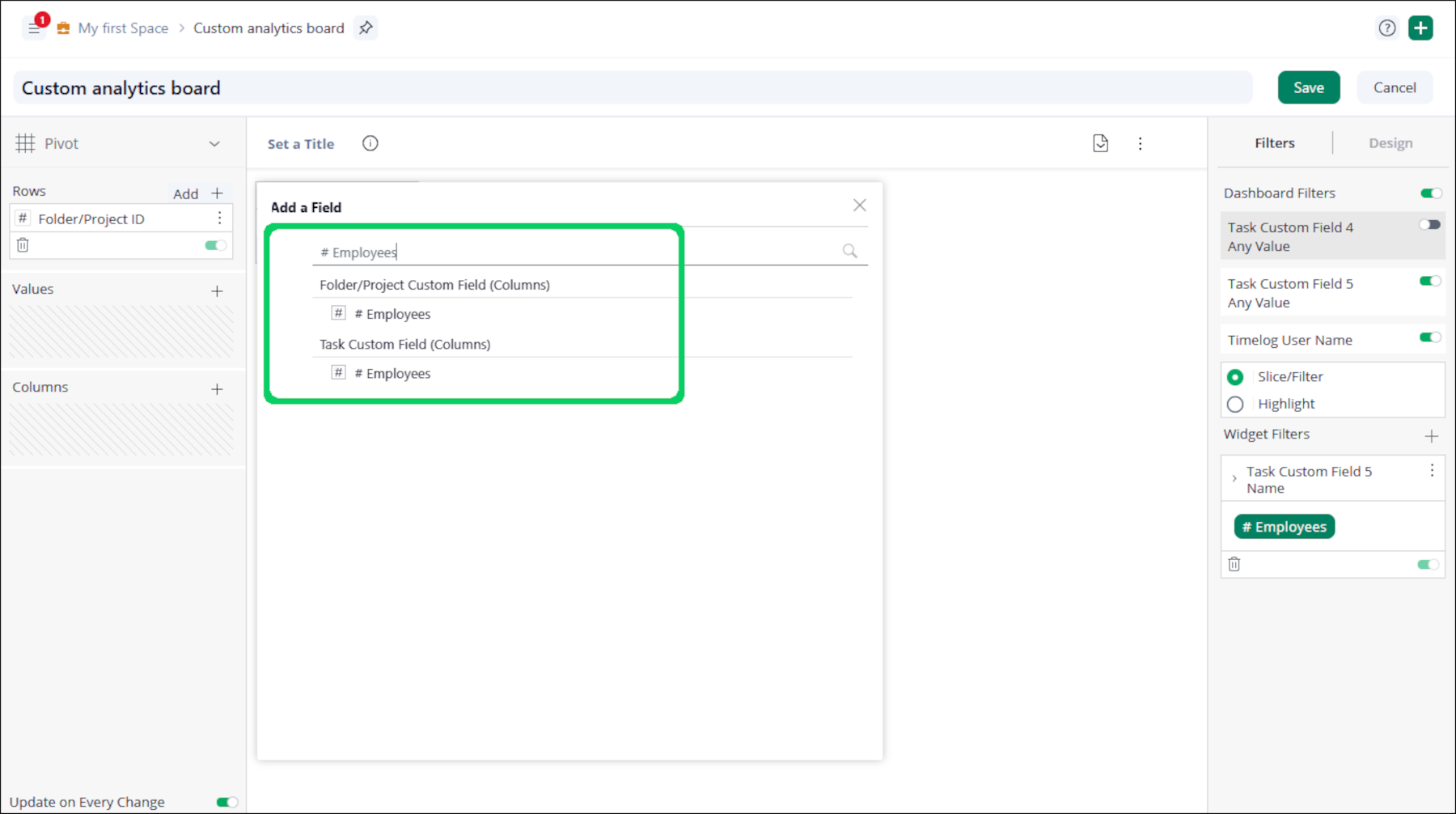Click the green plus create button
The image size is (1456, 814).
click(x=1420, y=28)
